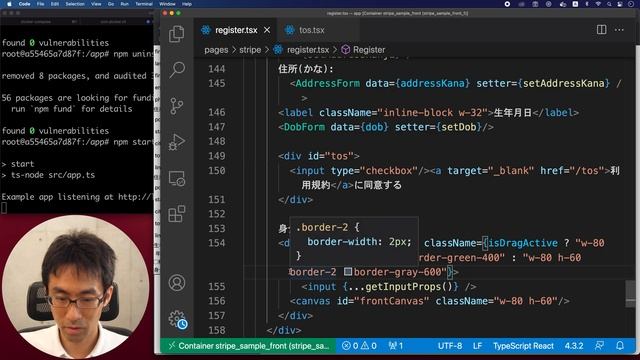Split the editor to the right

[x=601, y=29]
